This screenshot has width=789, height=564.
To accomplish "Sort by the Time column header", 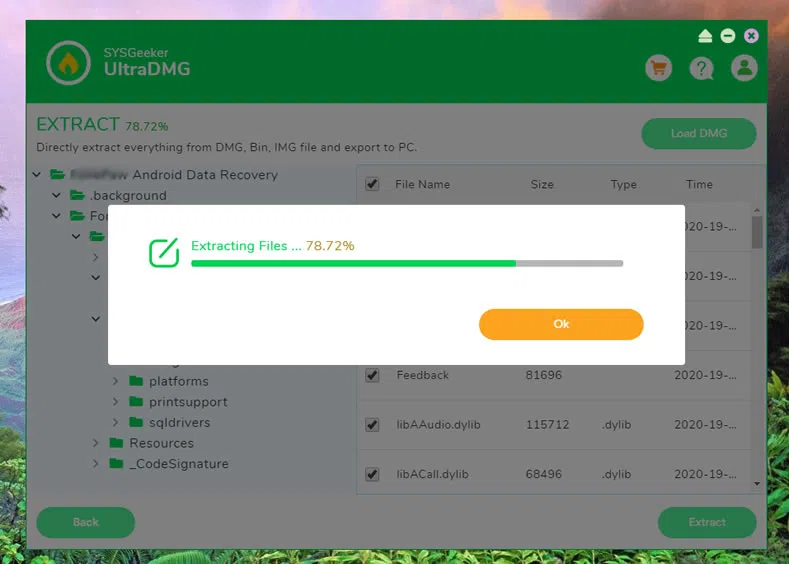I will pyautogui.click(x=699, y=184).
